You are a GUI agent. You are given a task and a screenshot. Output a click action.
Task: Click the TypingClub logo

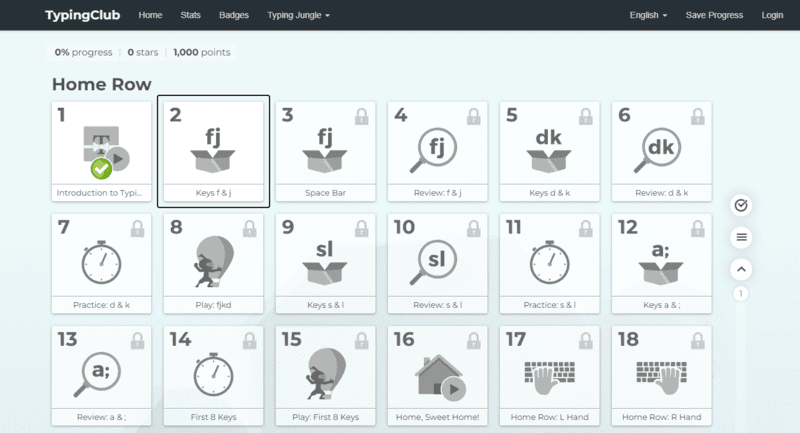(x=84, y=15)
